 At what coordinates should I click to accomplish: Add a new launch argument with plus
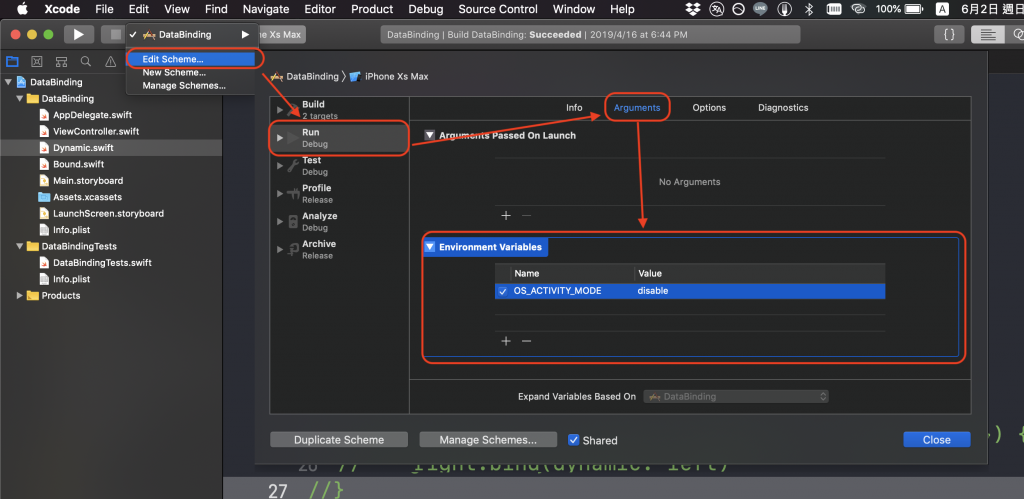click(x=505, y=215)
